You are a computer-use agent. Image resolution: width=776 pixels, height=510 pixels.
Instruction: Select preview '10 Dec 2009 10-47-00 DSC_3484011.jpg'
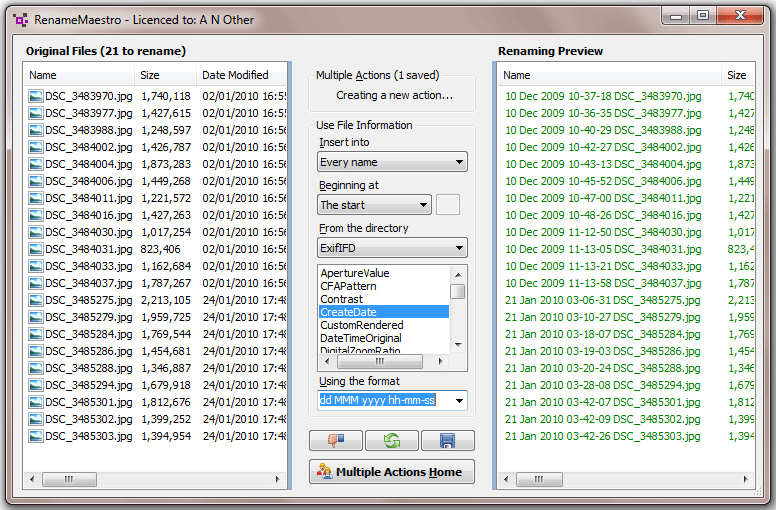(x=603, y=198)
